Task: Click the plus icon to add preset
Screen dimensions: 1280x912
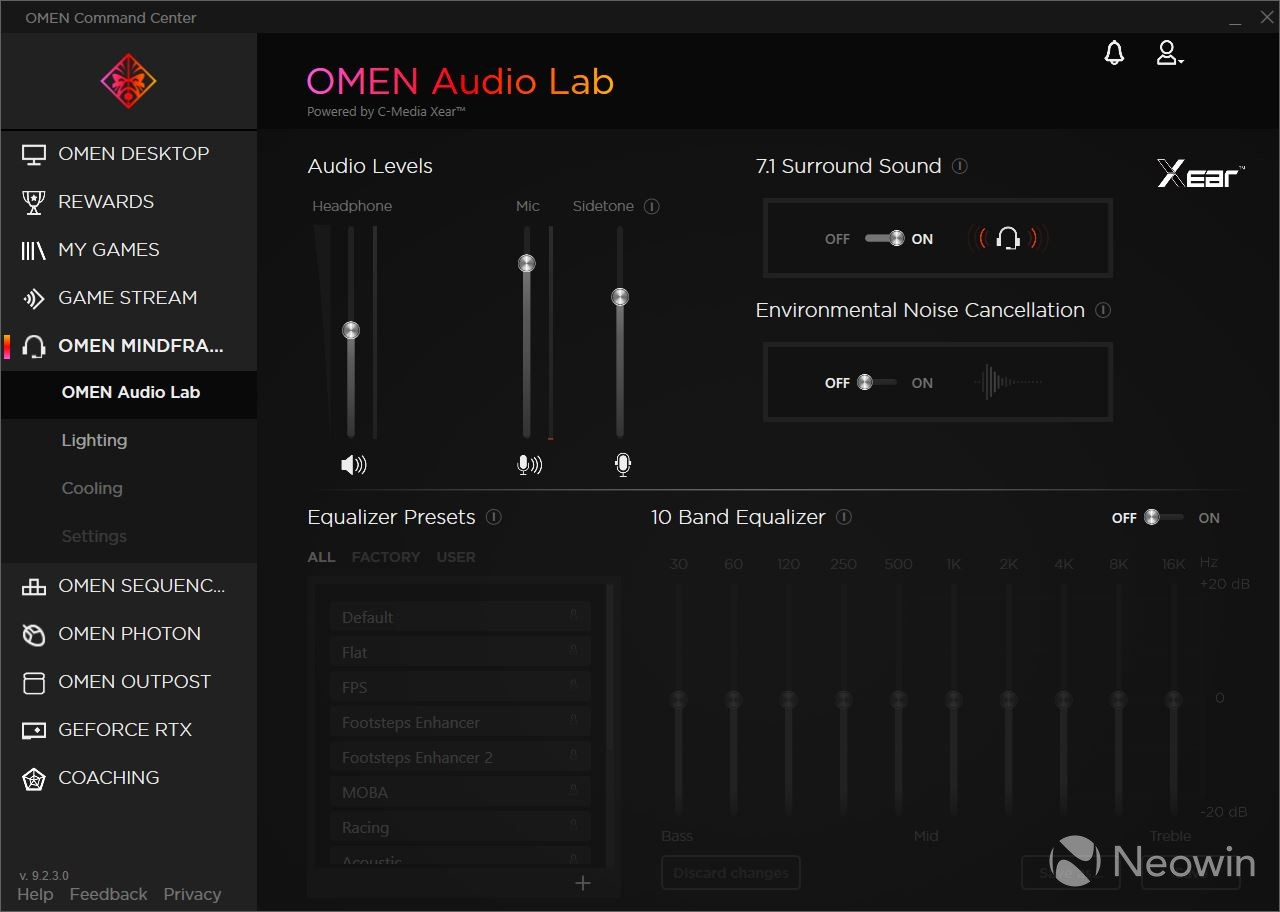Action: (583, 882)
